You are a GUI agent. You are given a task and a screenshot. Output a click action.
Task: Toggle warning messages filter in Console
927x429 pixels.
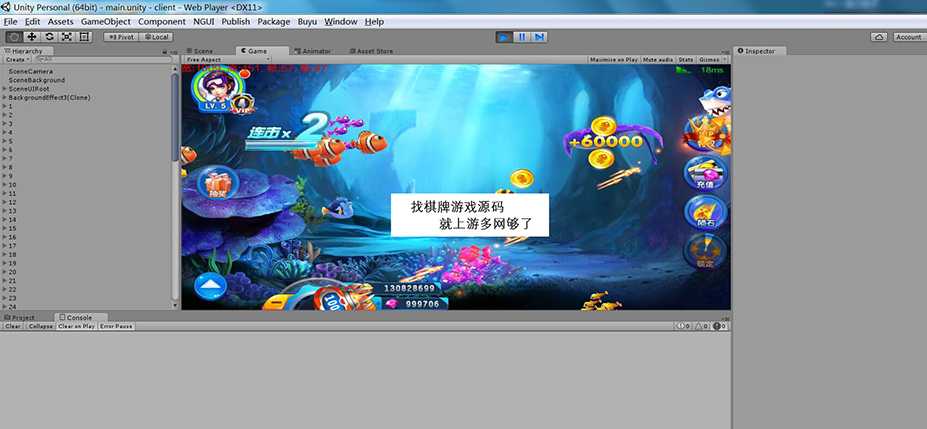pos(702,326)
